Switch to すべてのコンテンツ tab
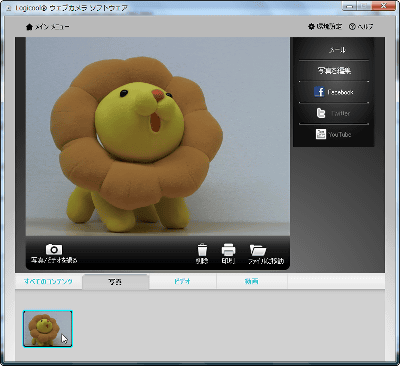400x366 pixels. 48,281
